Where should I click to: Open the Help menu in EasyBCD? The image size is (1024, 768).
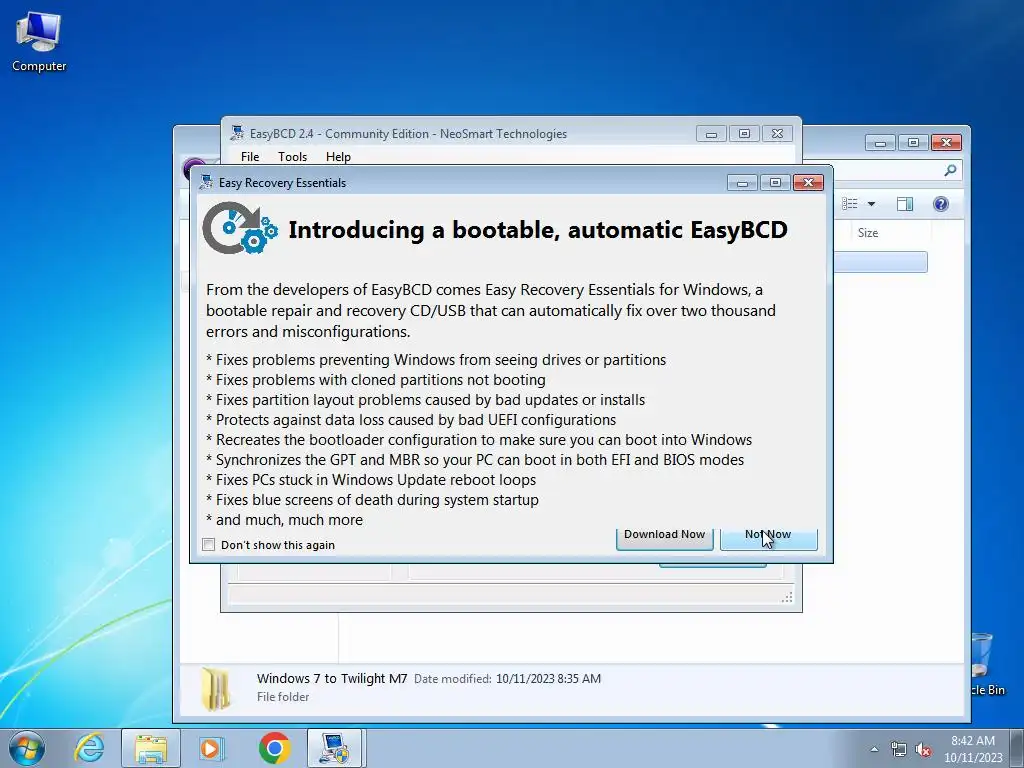pyautogui.click(x=338, y=157)
